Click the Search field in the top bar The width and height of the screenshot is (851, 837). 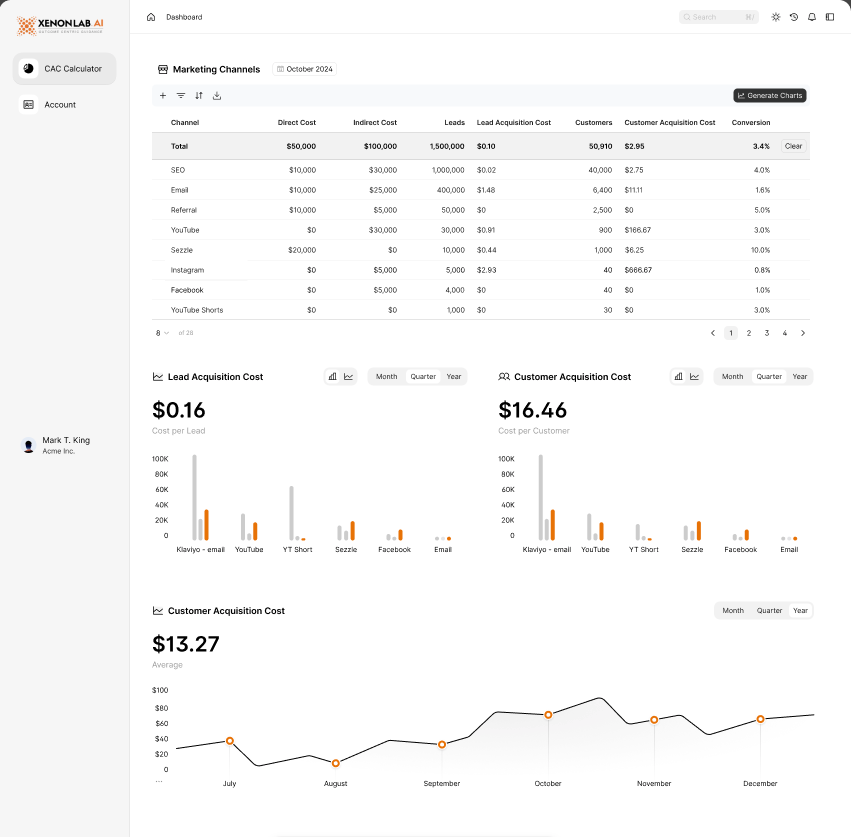[x=718, y=17]
